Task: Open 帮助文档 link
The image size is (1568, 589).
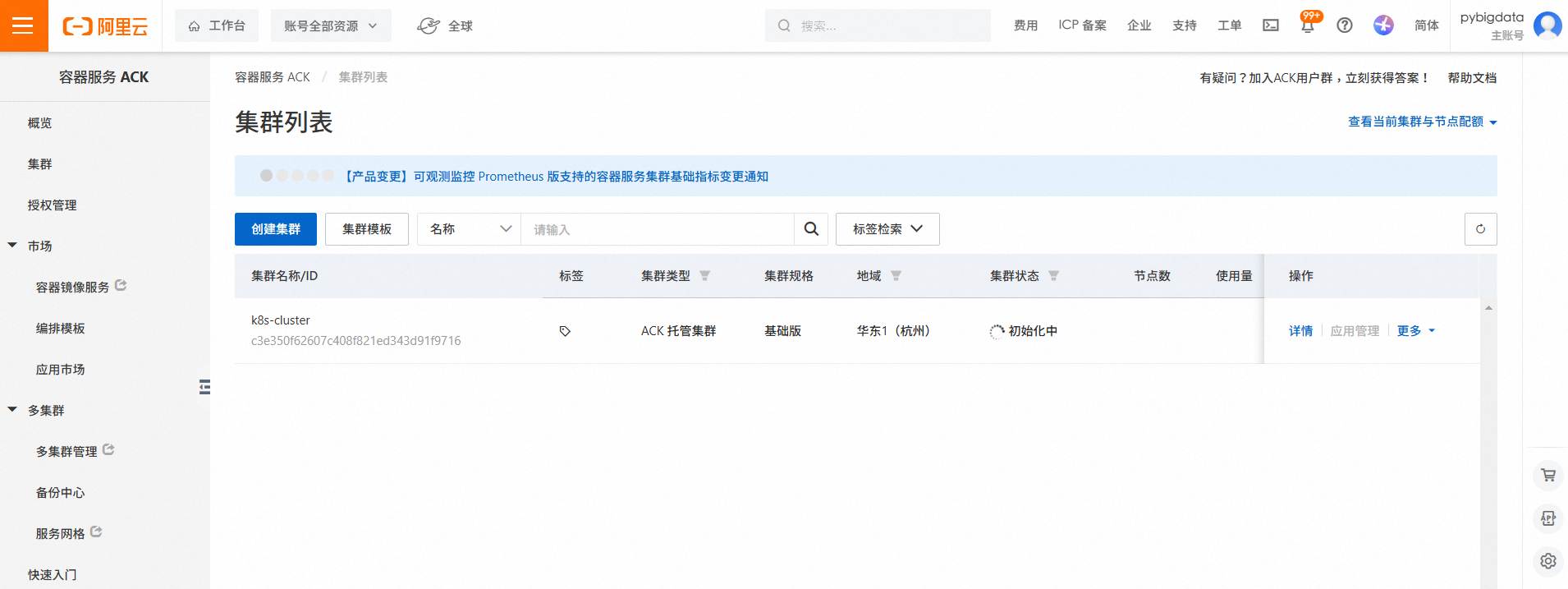Action: coord(1472,78)
